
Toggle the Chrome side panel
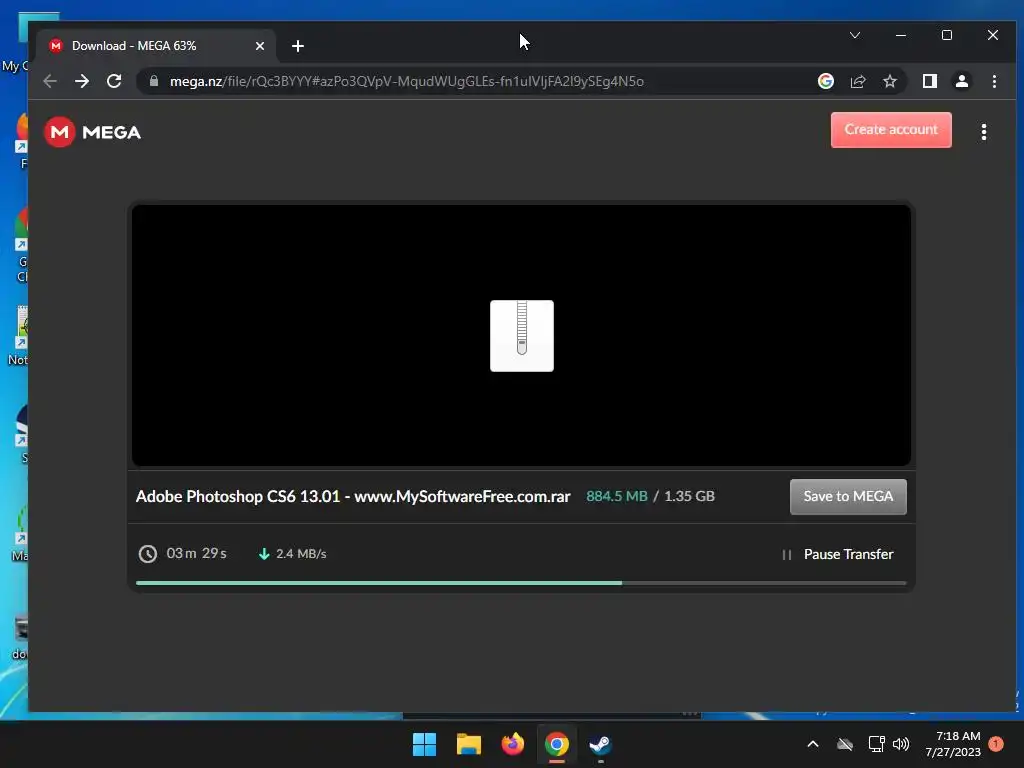[x=929, y=81]
